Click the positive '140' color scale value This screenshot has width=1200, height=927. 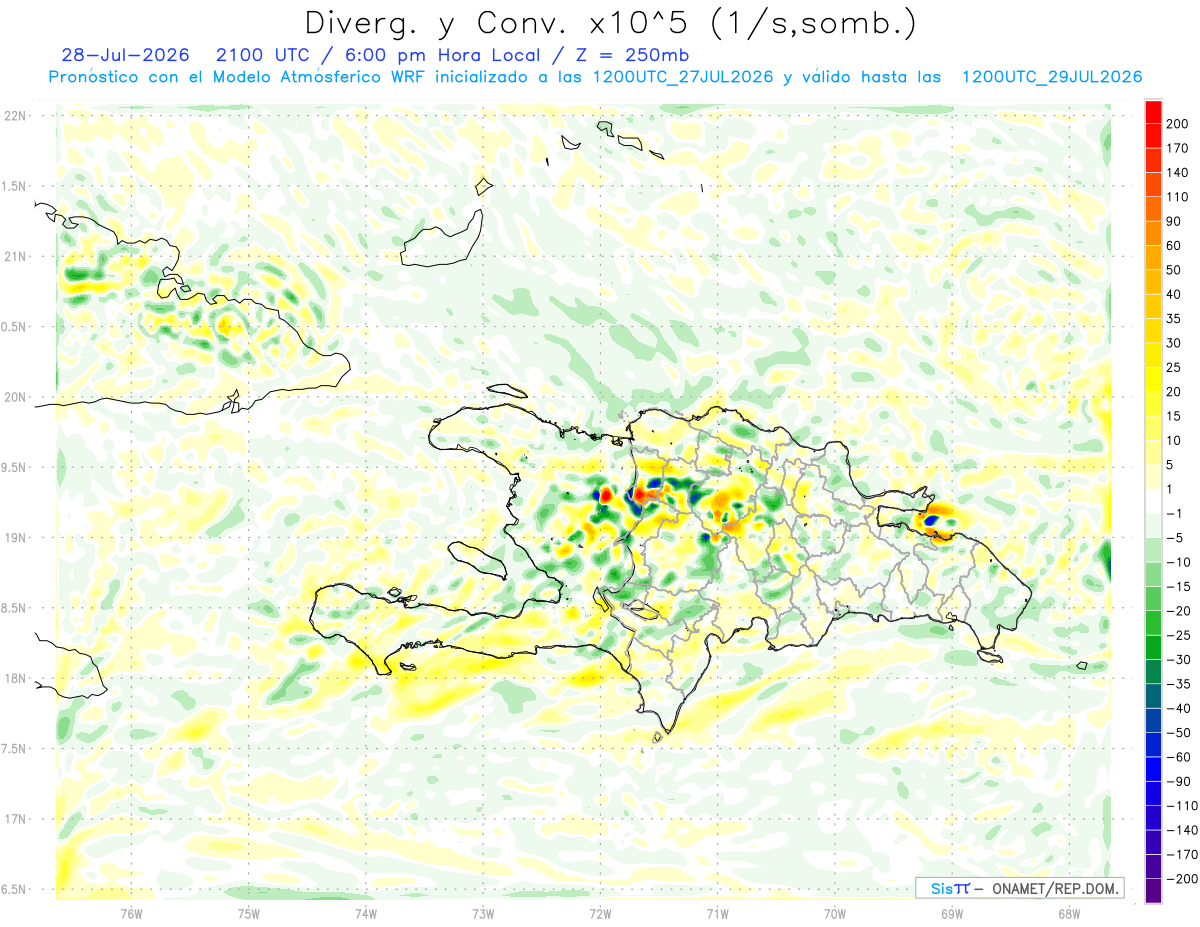tap(1178, 172)
